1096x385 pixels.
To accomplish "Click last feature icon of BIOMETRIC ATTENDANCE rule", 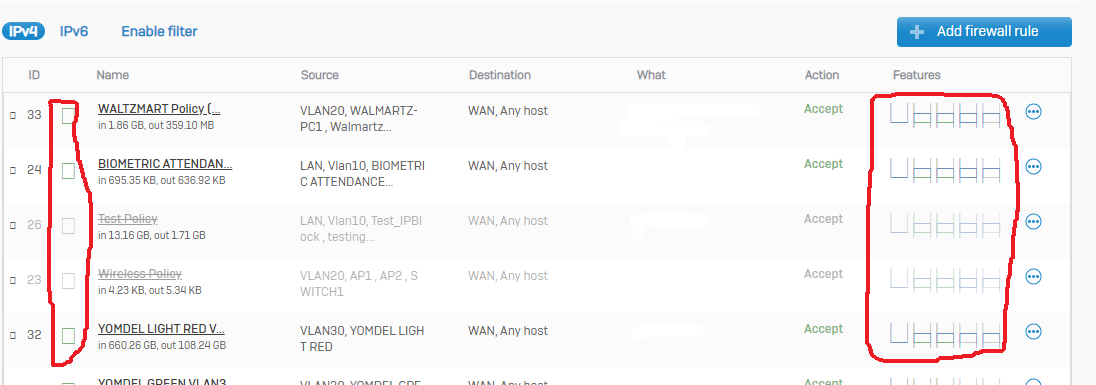I will coord(990,171).
